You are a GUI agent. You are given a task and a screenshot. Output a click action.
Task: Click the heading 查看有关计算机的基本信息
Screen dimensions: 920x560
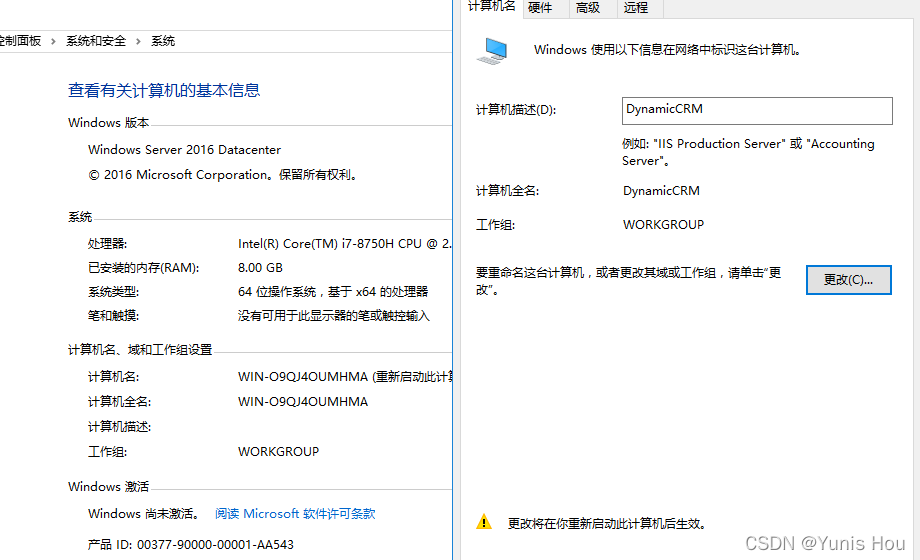coord(164,90)
